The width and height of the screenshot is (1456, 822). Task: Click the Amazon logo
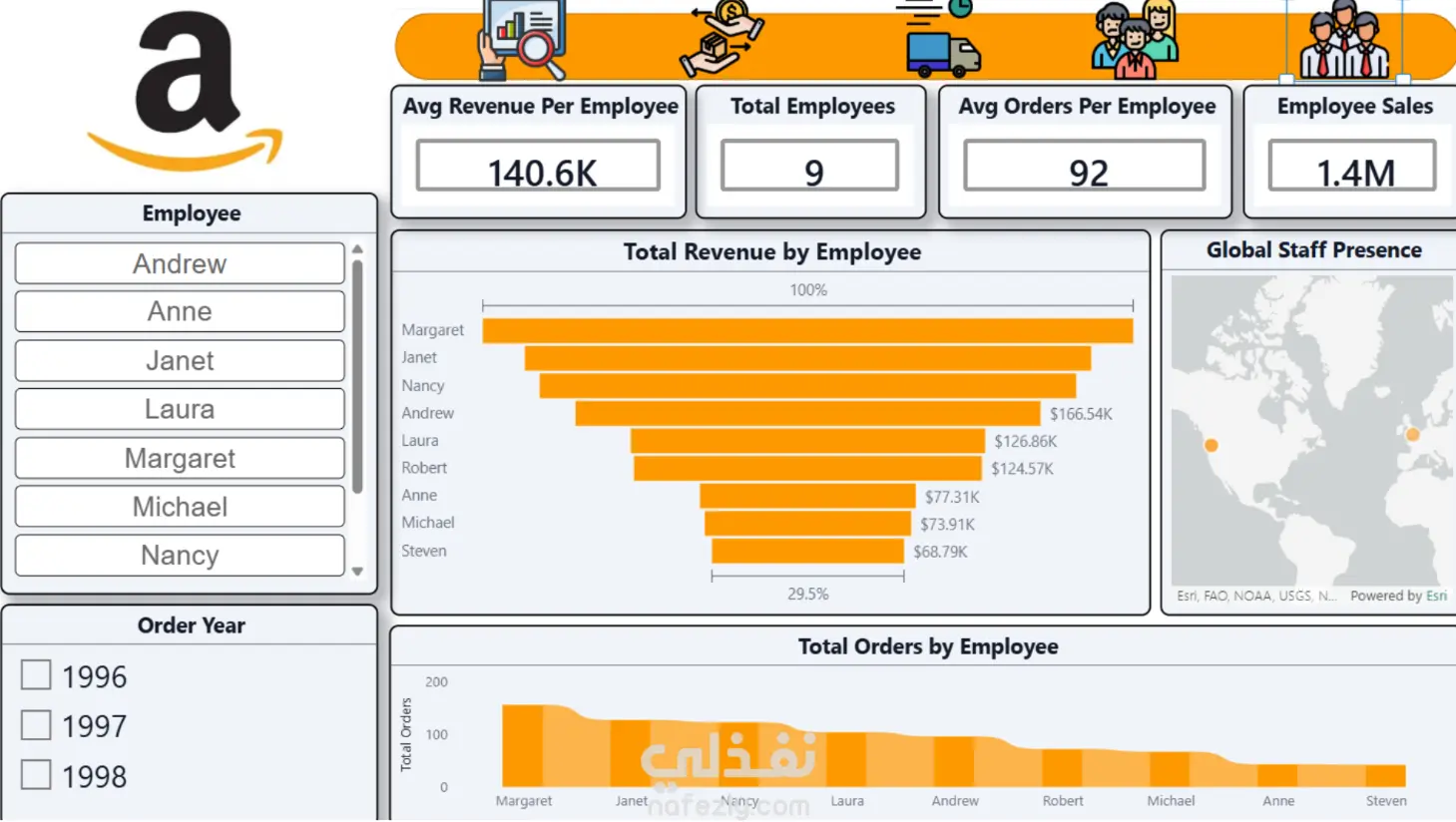point(186,90)
